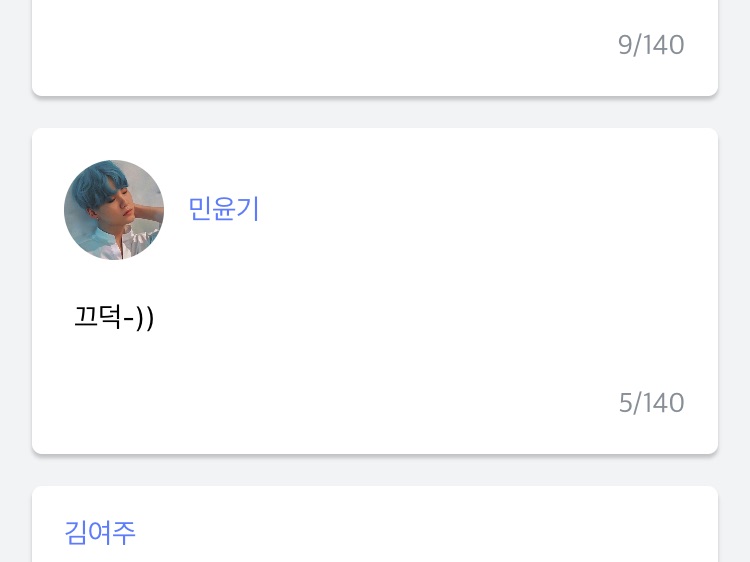Open the 김여주 name link

click(x=100, y=532)
